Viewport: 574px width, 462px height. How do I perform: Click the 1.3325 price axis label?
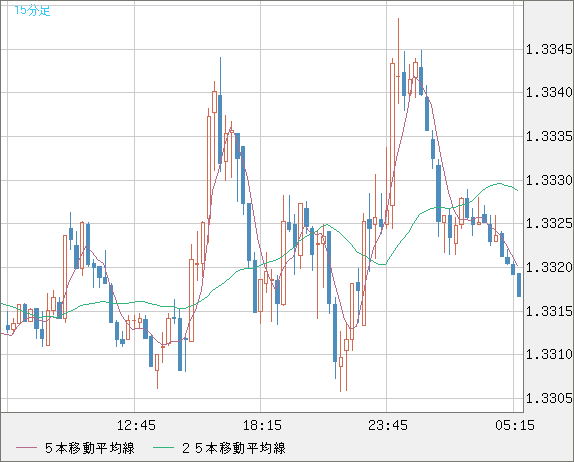click(549, 223)
